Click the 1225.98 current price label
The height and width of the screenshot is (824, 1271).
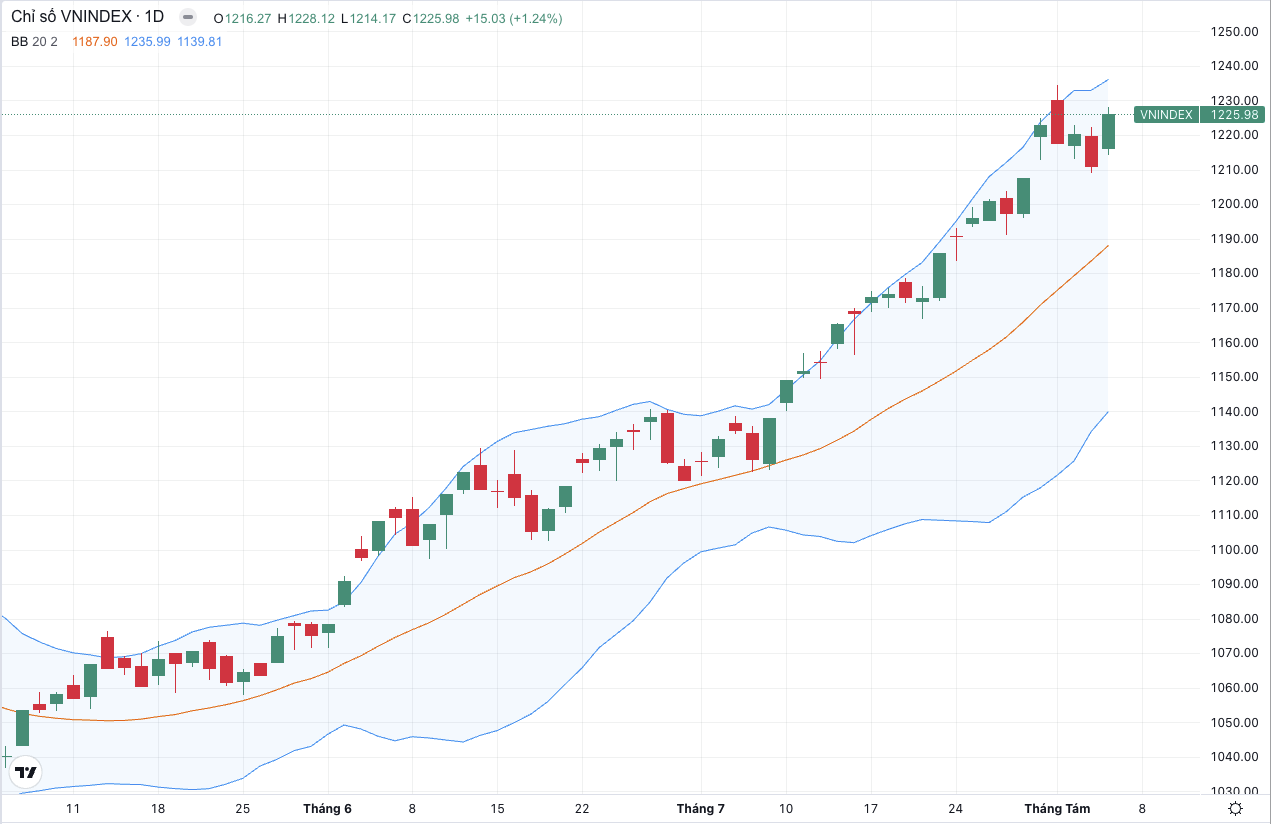tap(1234, 115)
